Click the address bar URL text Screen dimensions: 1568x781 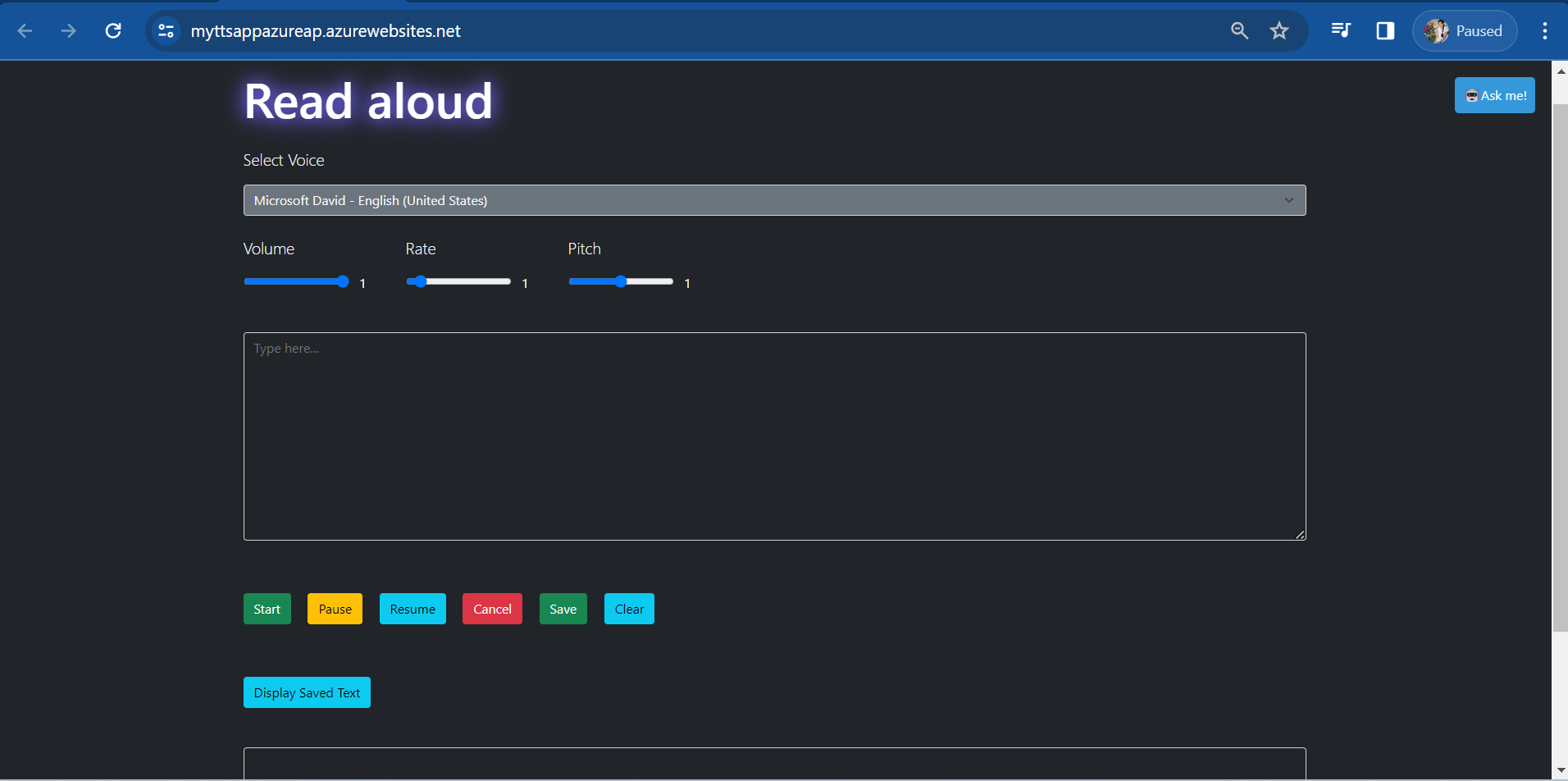326,31
